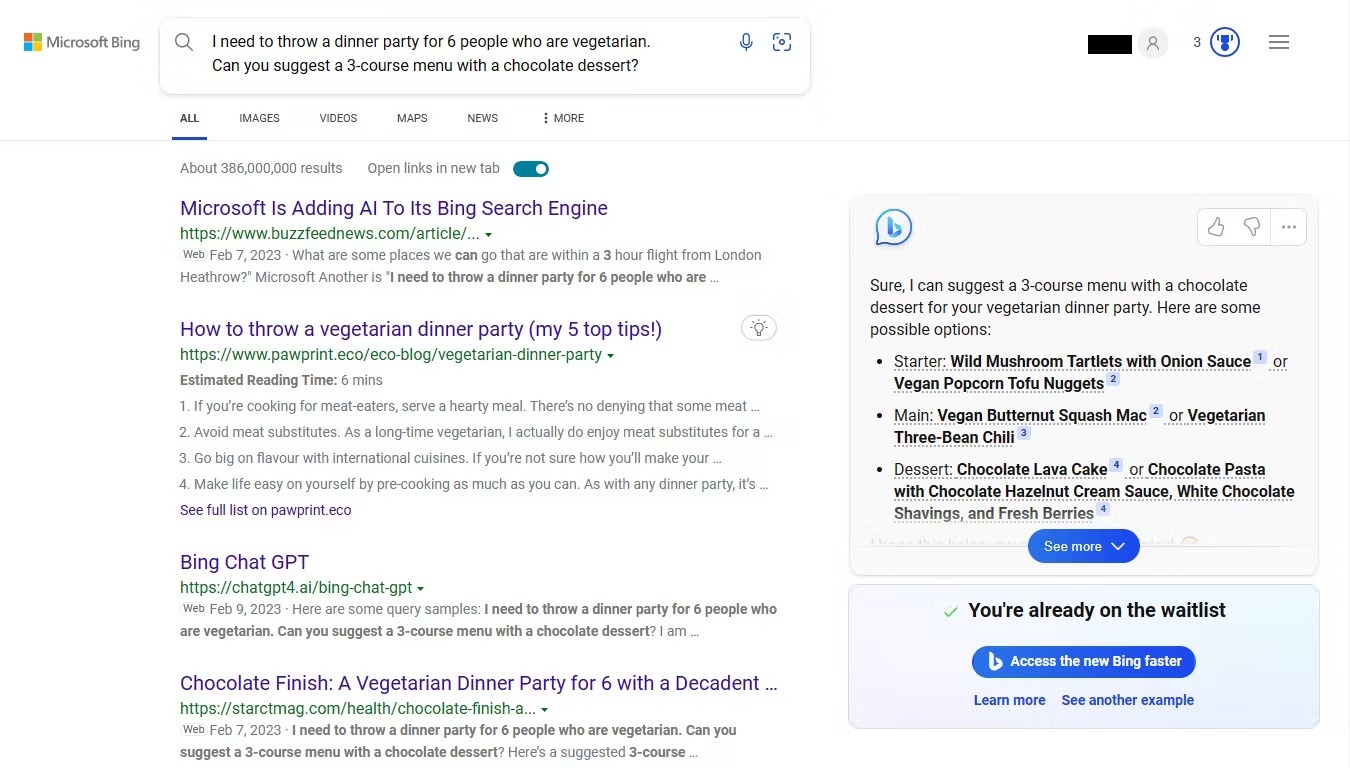Image resolution: width=1350 pixels, height=768 pixels.
Task: Expand chat answer with See more
Action: (x=1084, y=546)
